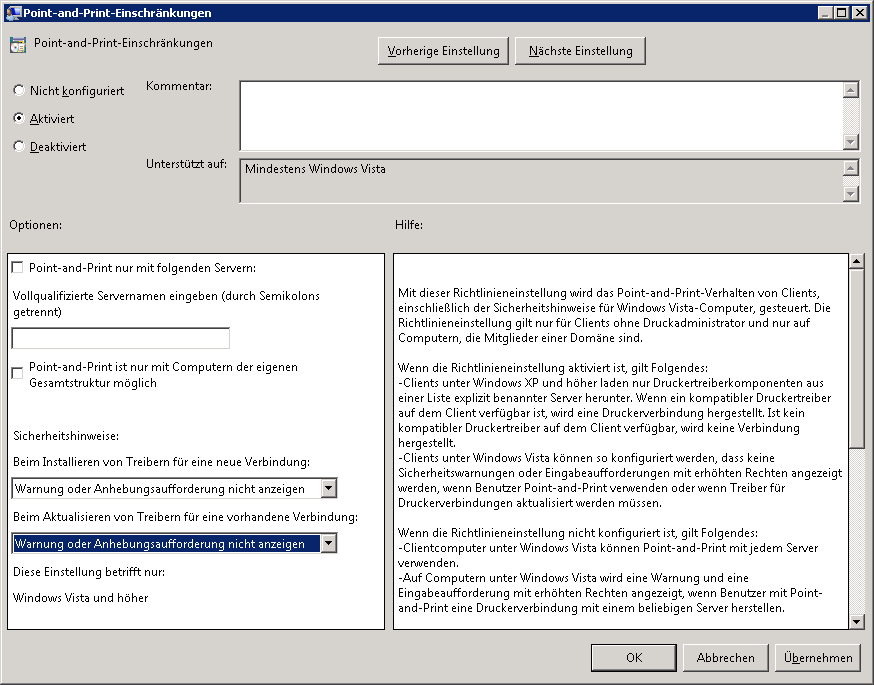The image size is (874, 685).
Task: Click the fully qualified server names field
Action: tap(121, 338)
